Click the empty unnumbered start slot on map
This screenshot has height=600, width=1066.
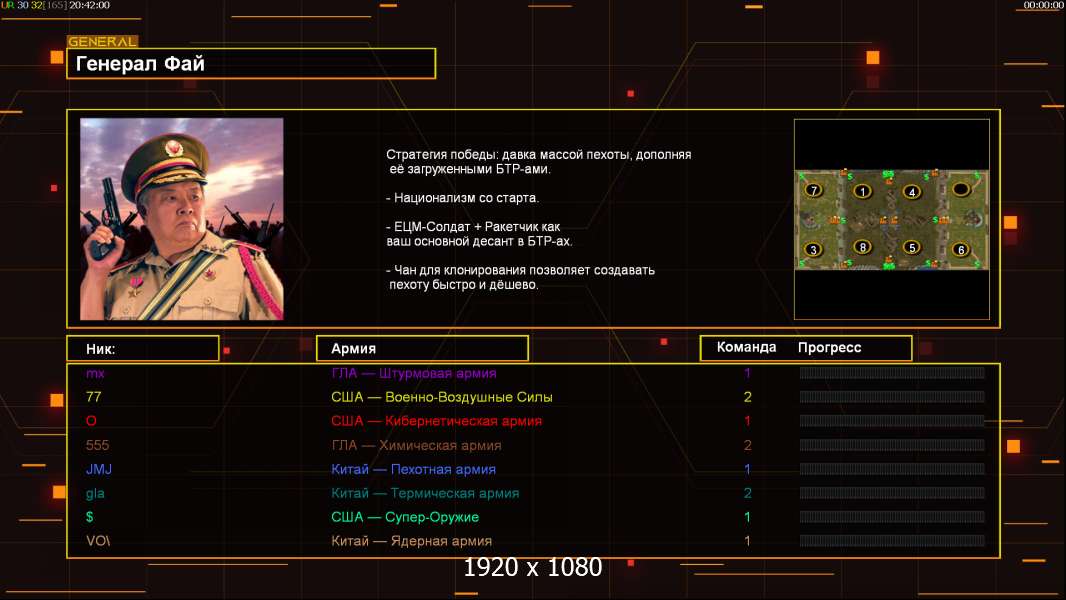pyautogui.click(x=961, y=188)
